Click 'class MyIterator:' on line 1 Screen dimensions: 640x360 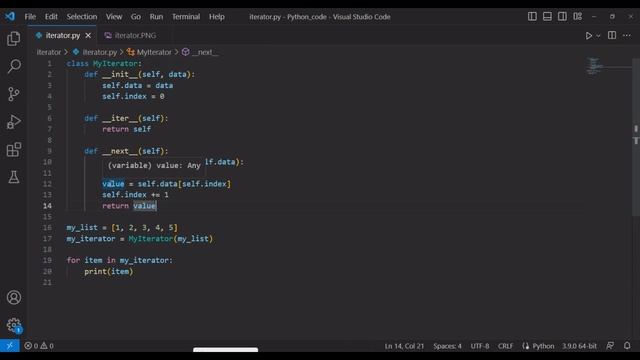point(104,64)
